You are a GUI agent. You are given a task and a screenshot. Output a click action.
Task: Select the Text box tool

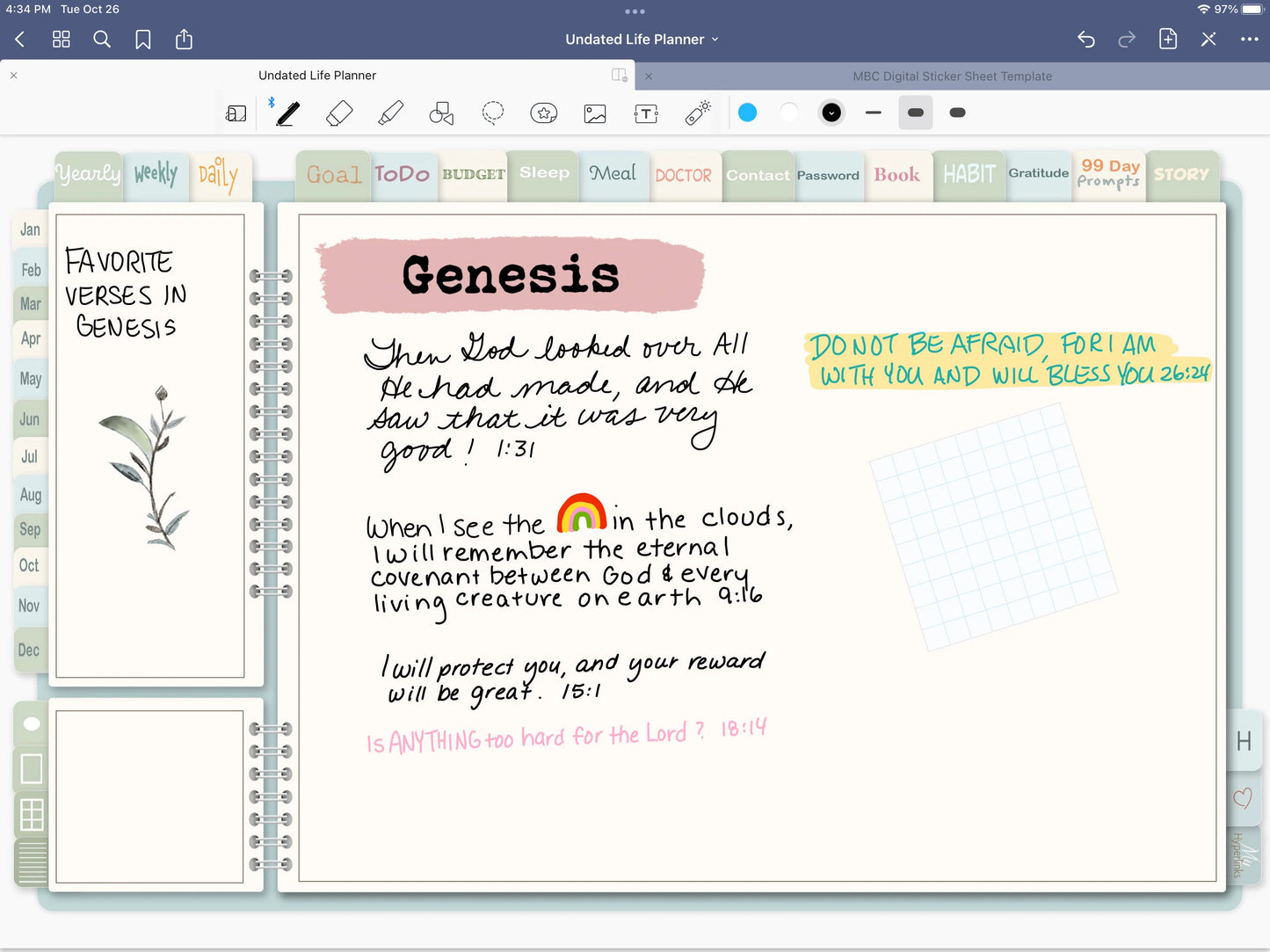click(x=646, y=113)
